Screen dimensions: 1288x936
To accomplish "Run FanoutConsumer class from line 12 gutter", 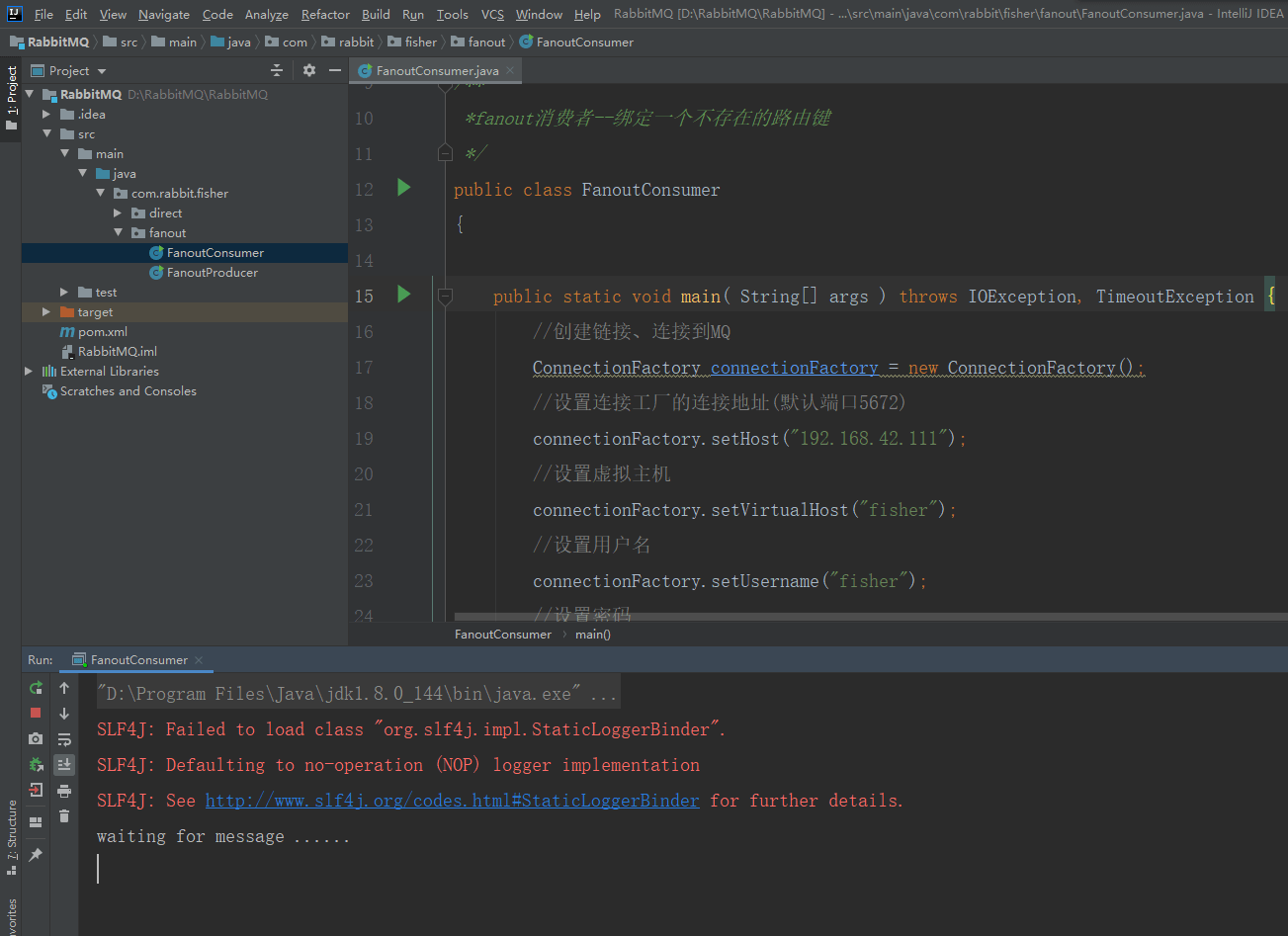I will (403, 187).
